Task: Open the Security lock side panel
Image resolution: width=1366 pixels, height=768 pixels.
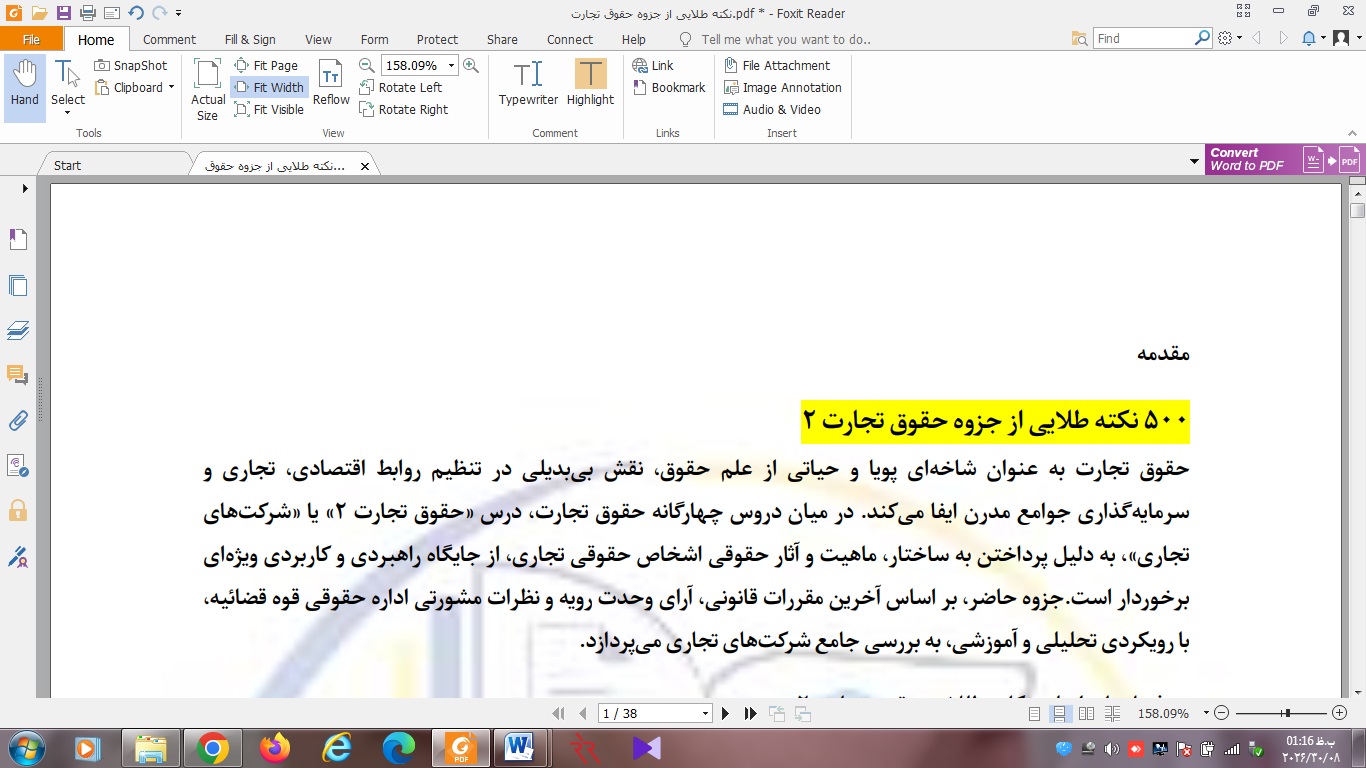Action: click(18, 511)
